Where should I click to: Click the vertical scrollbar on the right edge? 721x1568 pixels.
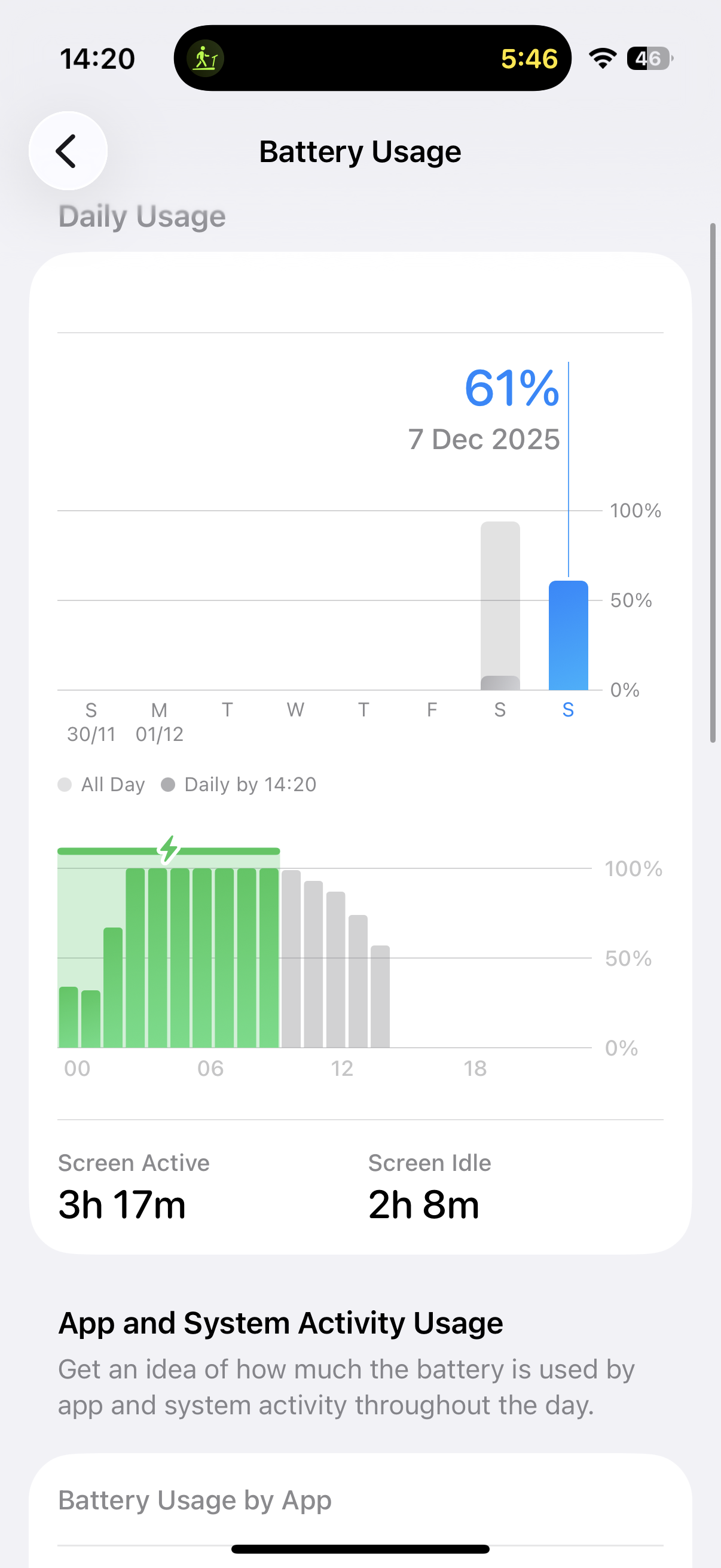pos(713,483)
